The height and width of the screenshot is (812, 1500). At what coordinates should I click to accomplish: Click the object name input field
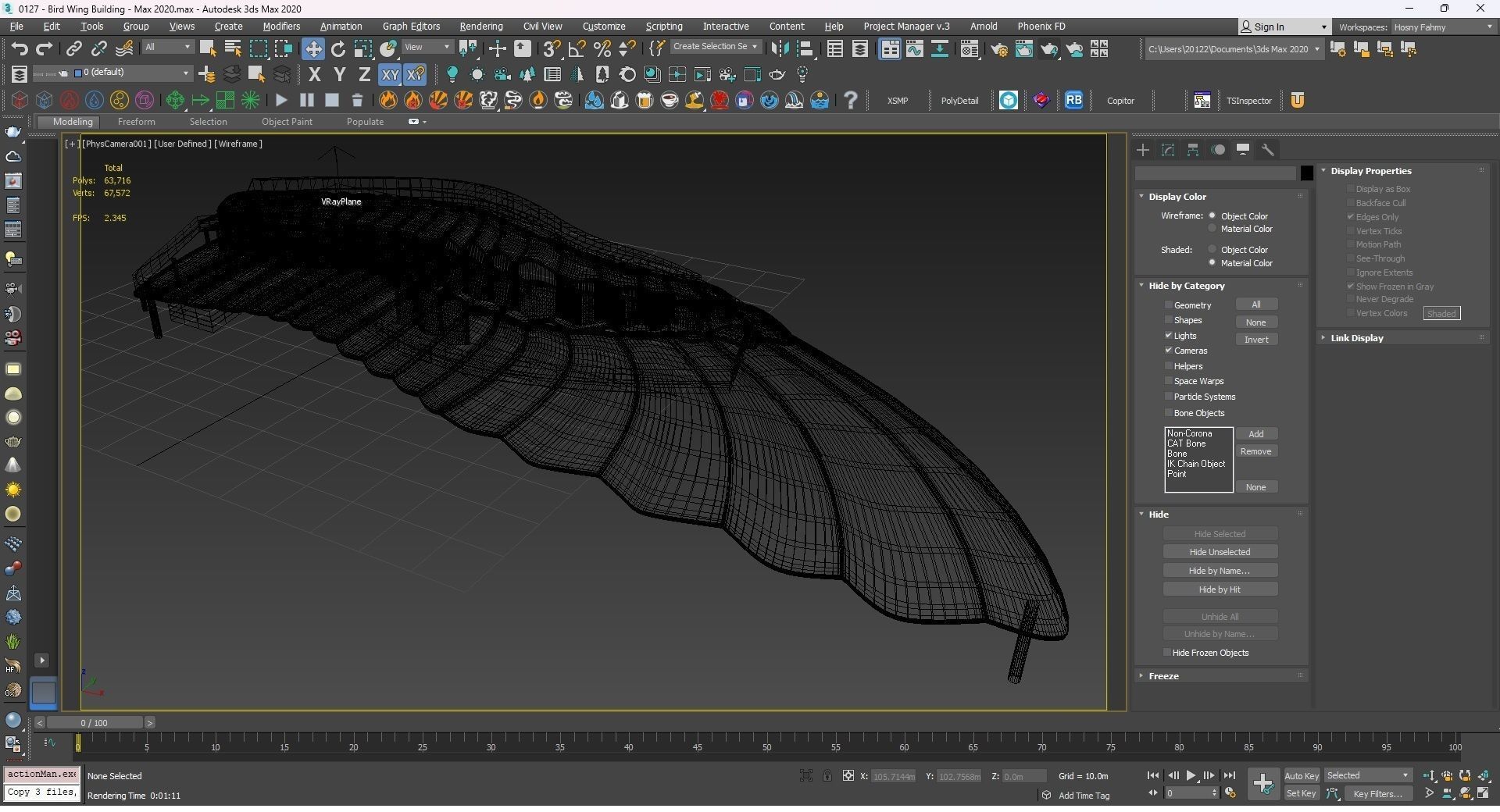(1215, 173)
